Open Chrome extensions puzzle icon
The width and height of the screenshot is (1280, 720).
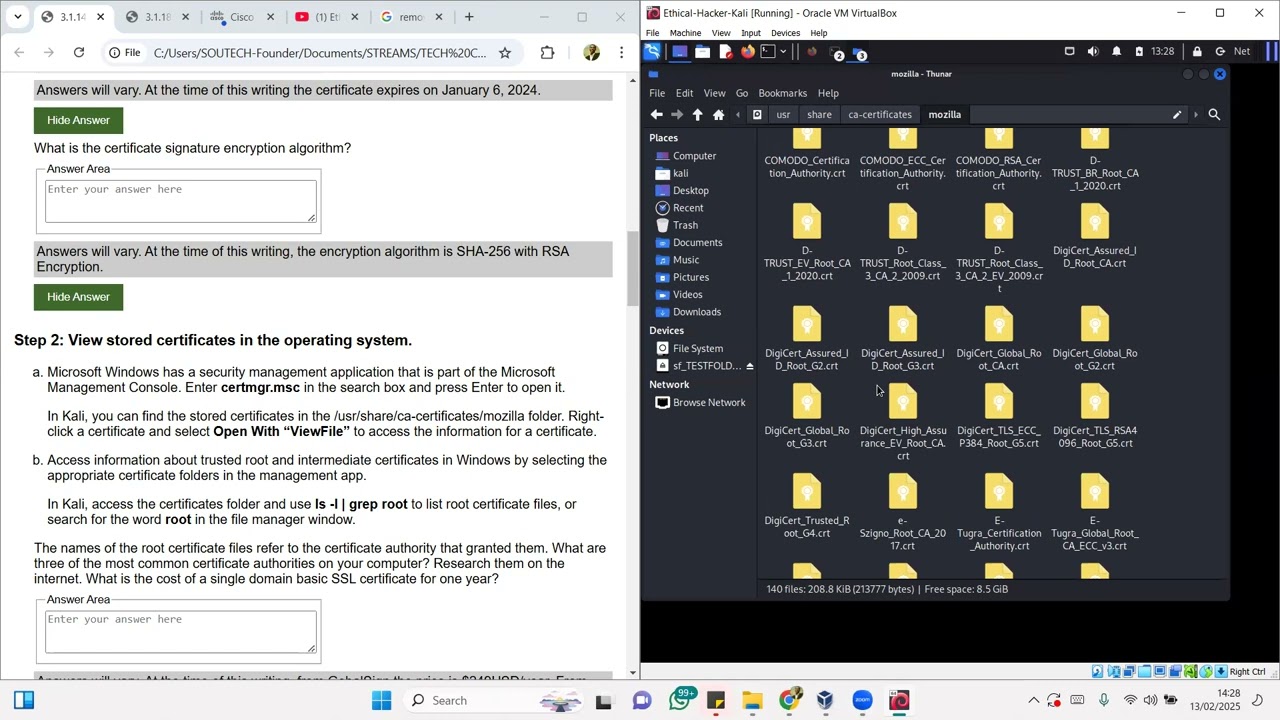click(547, 53)
